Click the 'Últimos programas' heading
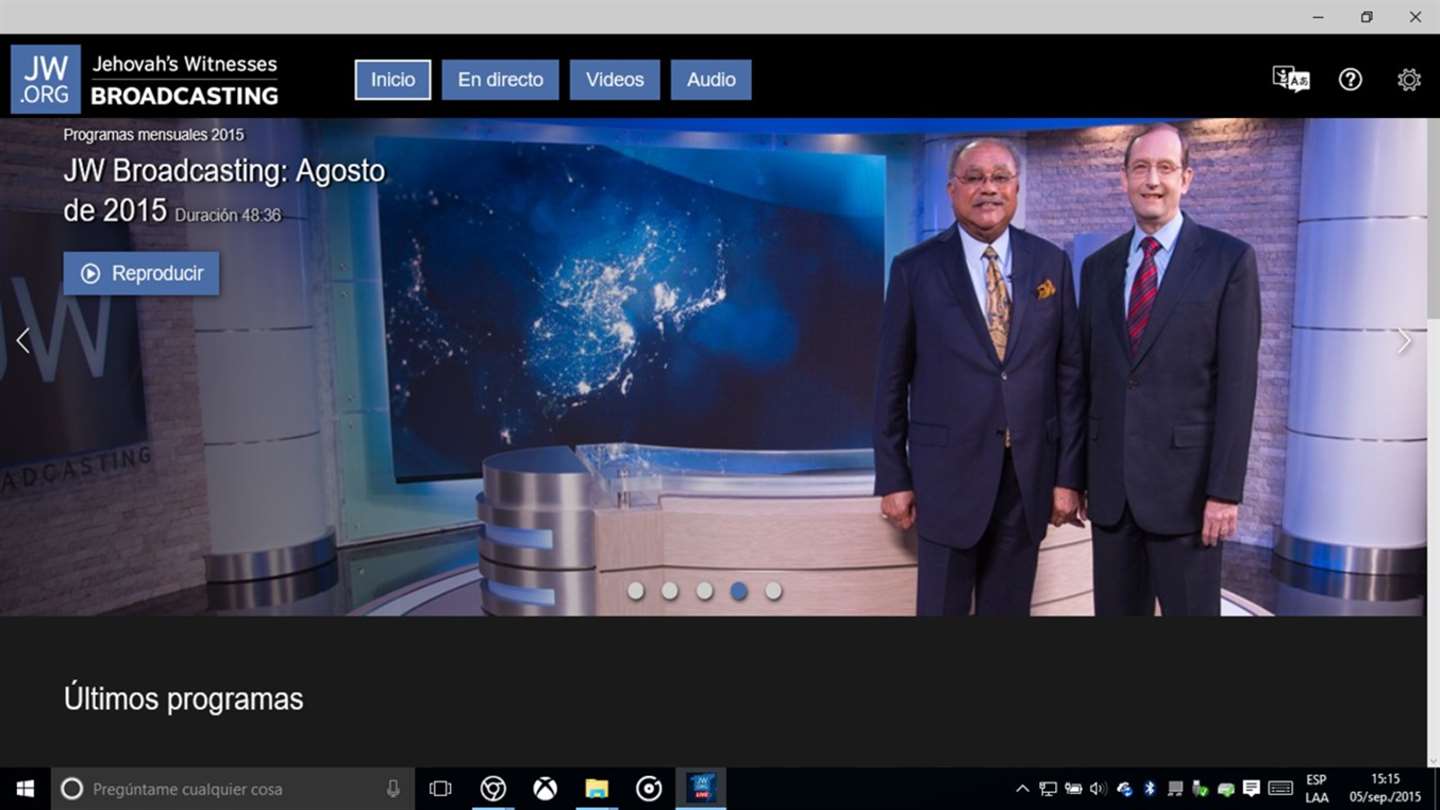This screenshot has height=810, width=1440. click(x=184, y=698)
